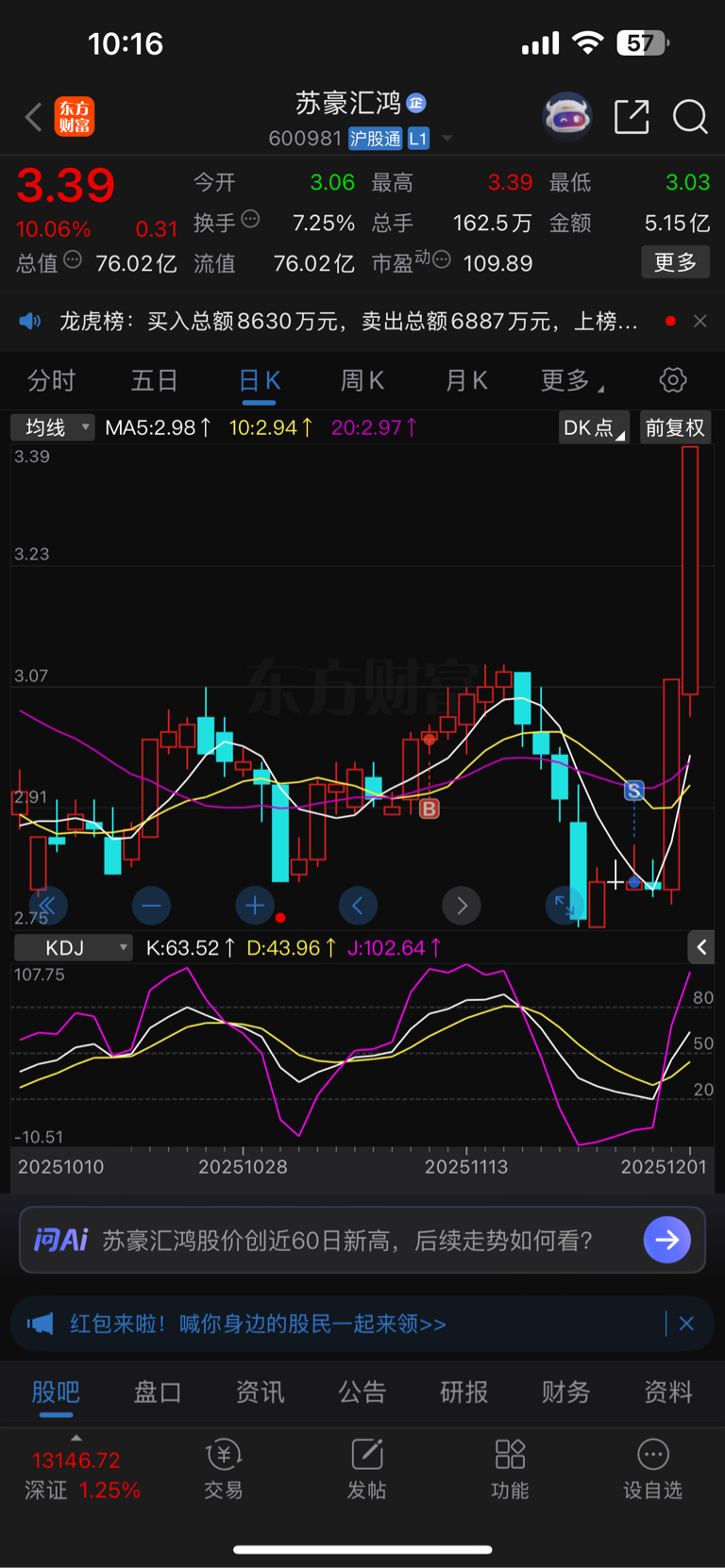
Task: Tap the 市盈 info icon
Action: point(441,259)
